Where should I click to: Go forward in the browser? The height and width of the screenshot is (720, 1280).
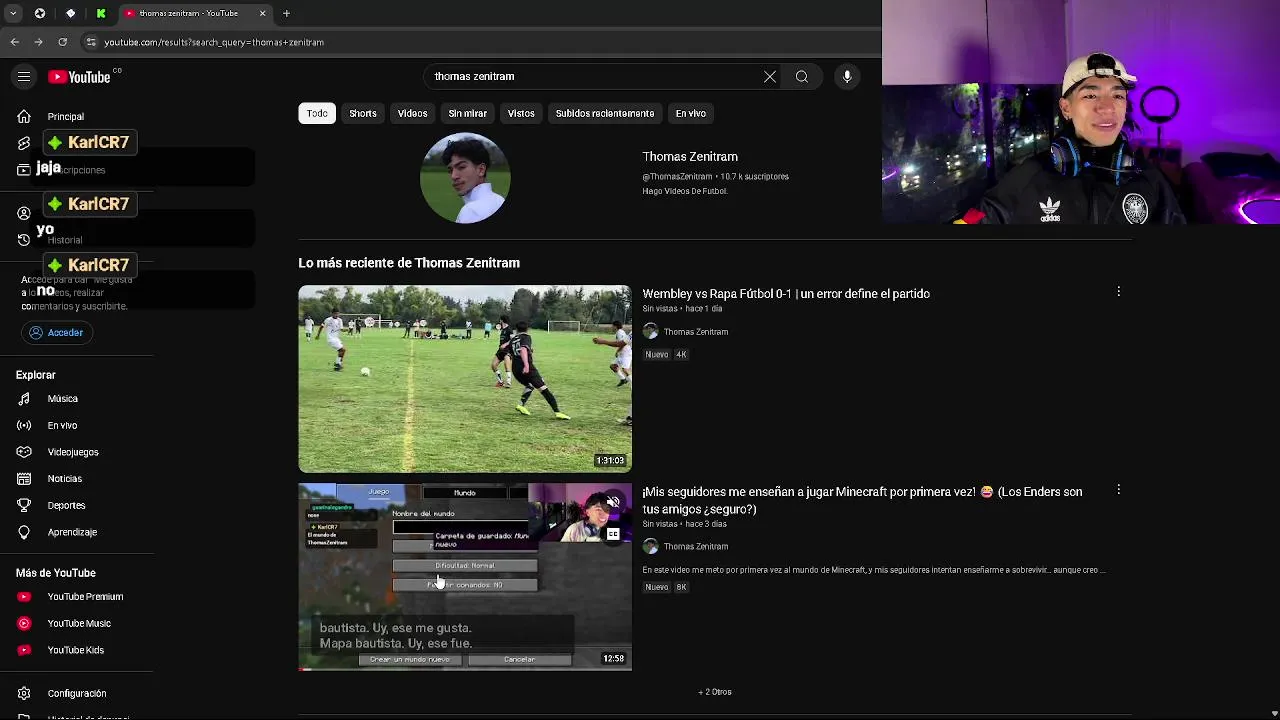(x=38, y=42)
